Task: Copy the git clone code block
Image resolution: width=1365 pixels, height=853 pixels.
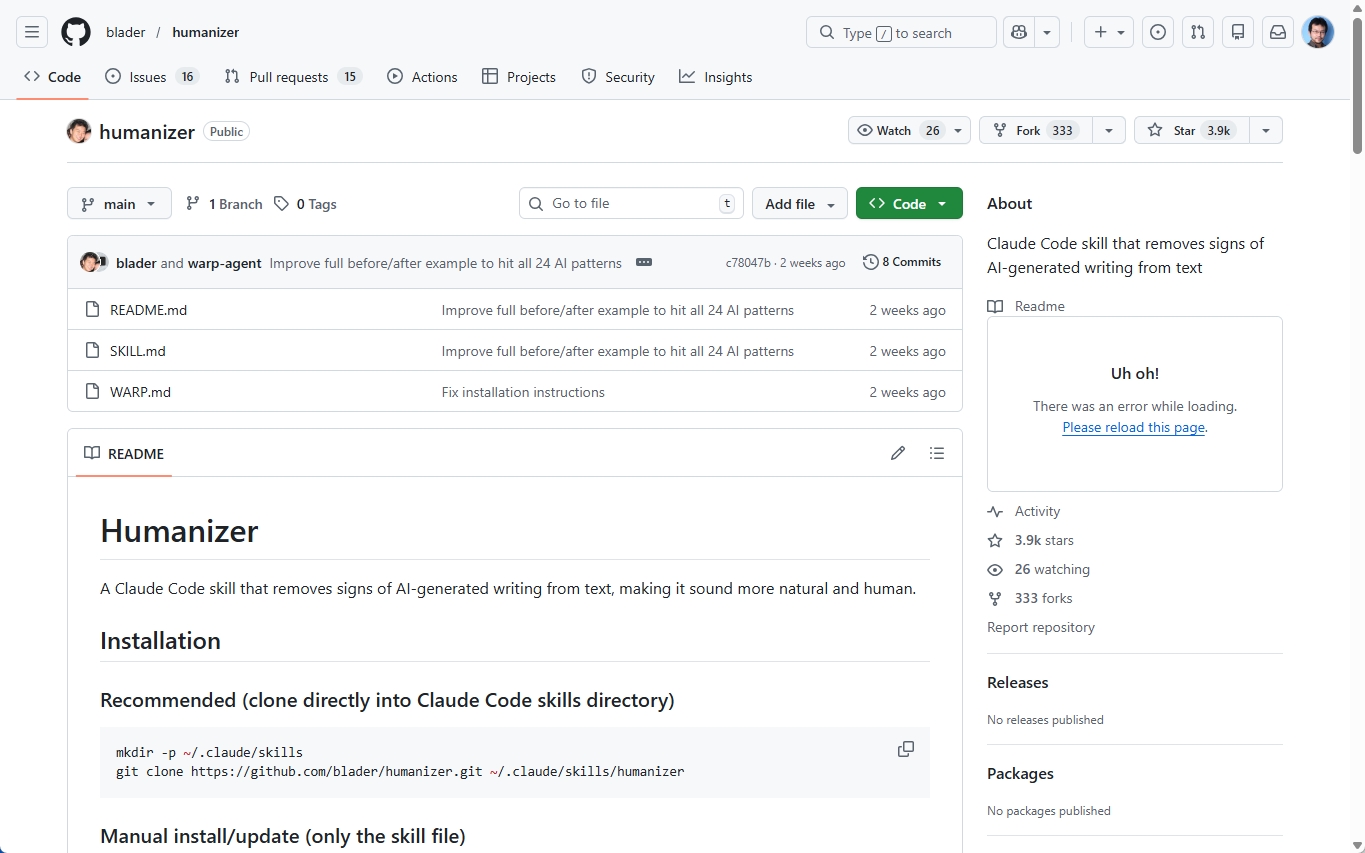Action: (906, 749)
